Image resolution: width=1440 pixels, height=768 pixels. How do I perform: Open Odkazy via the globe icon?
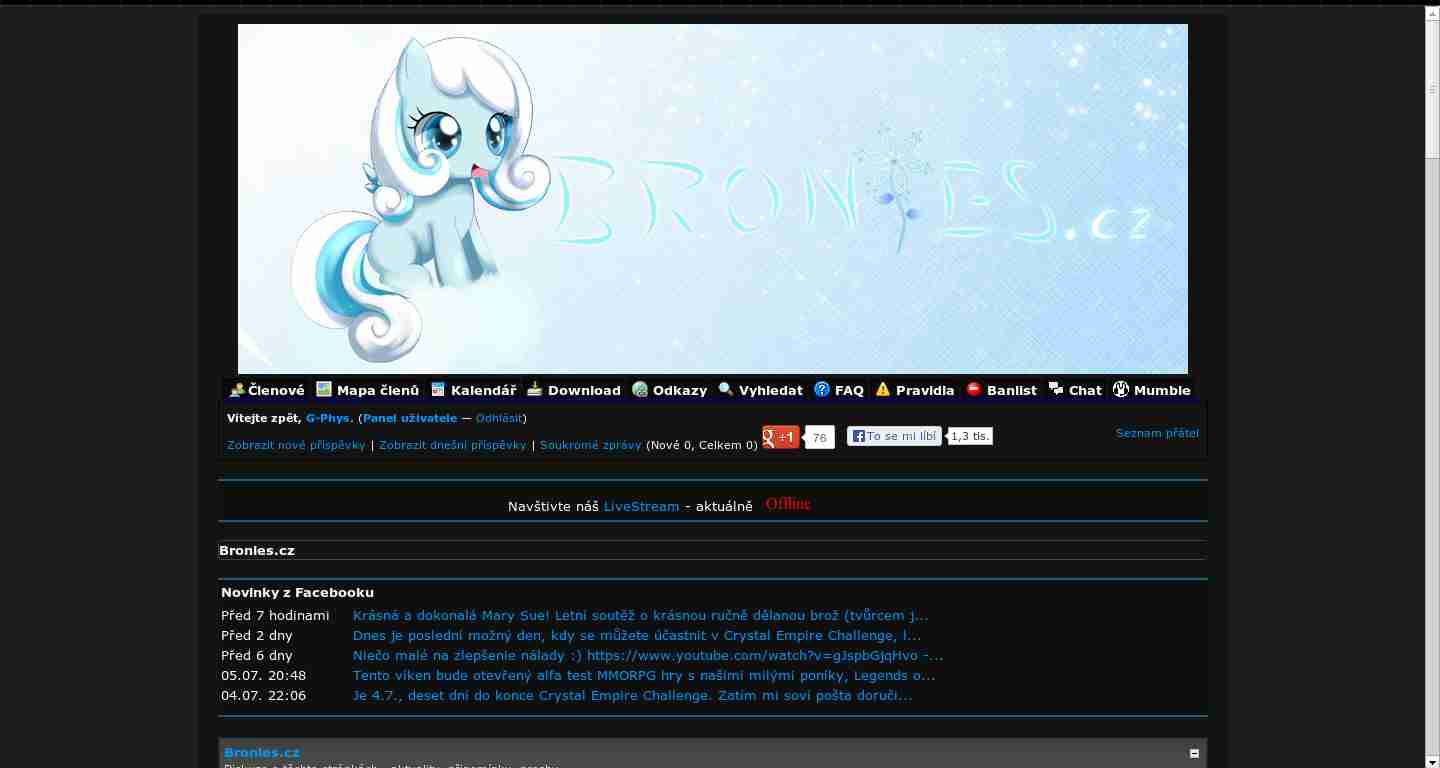[x=640, y=389]
